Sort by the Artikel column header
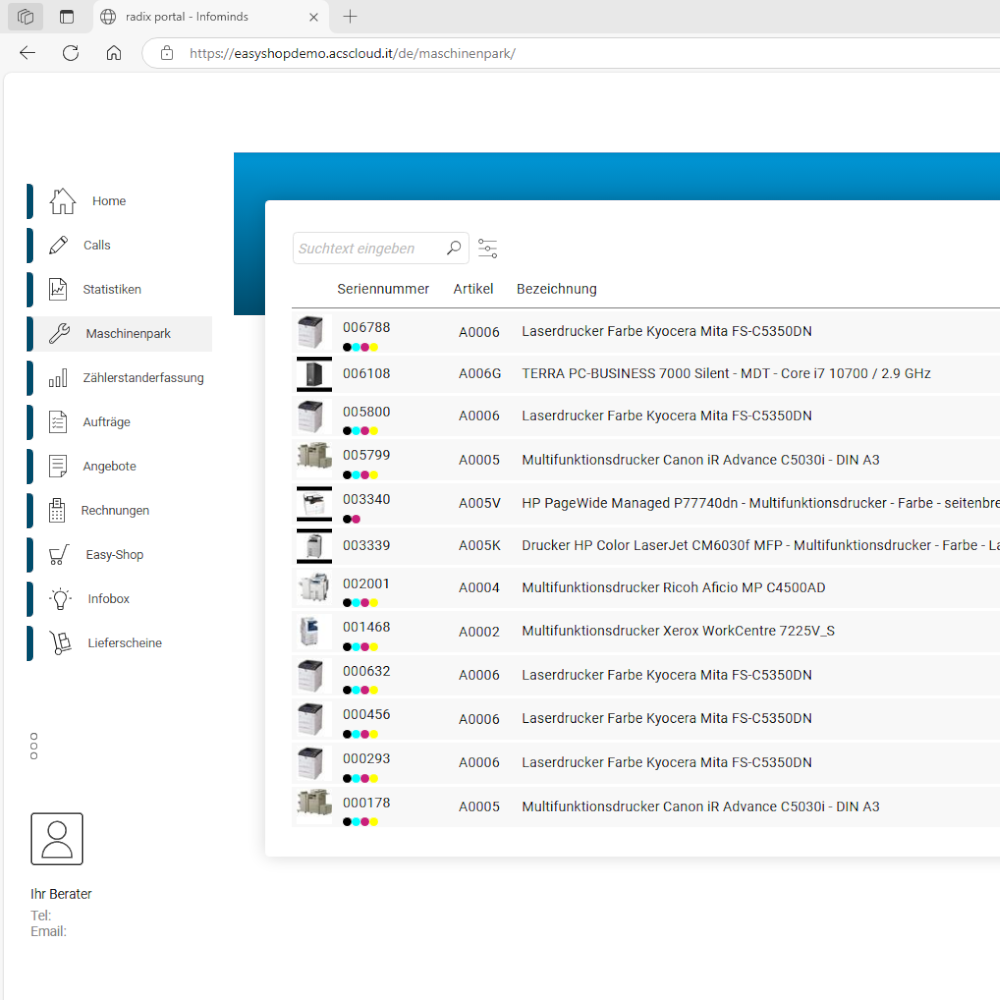The height and width of the screenshot is (1000, 1000). 473,289
